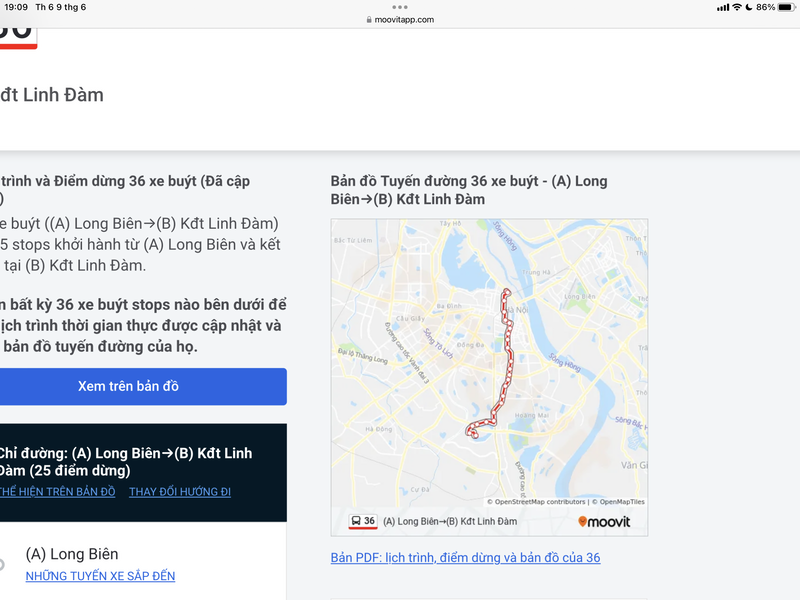Tap the Do Not Disturb moon icon
Screen dimensions: 800x600
(748, 7)
